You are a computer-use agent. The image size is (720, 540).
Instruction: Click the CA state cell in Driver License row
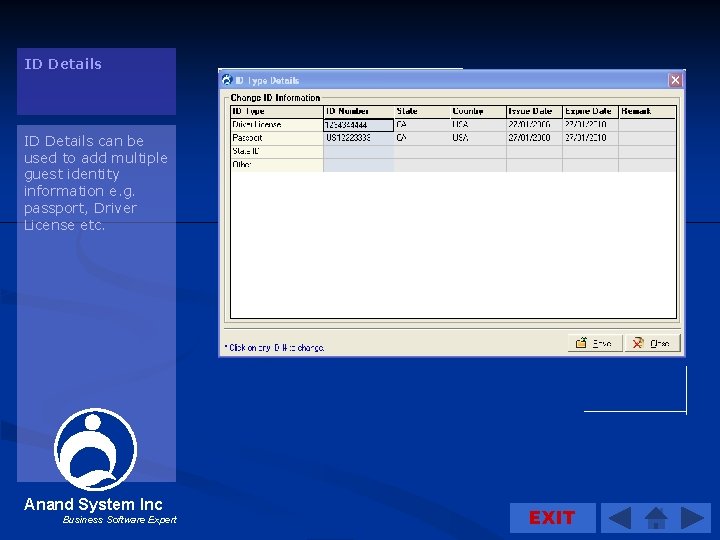422,125
